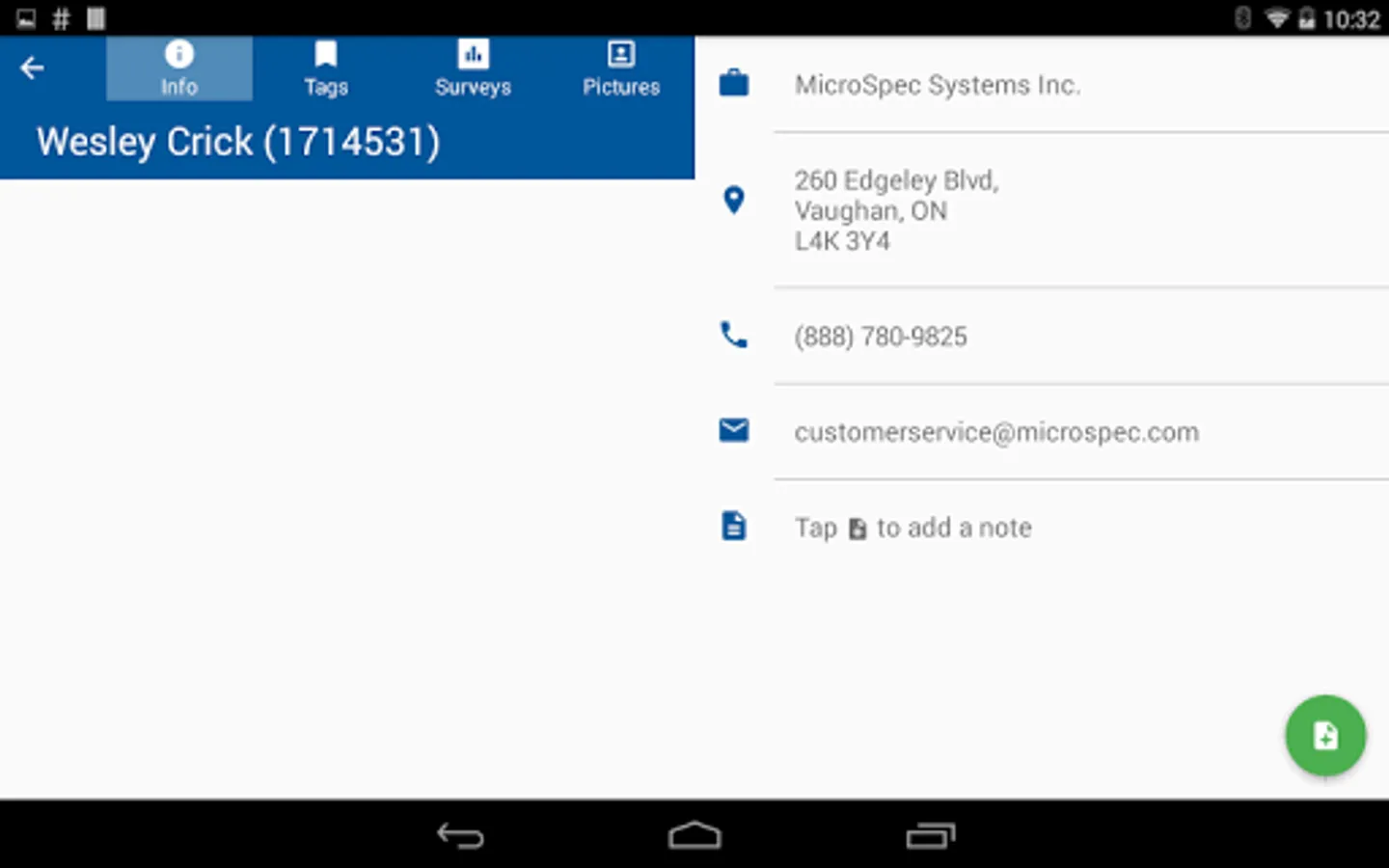1389x868 pixels.
Task: Tap the envelope email icon
Action: tap(734, 430)
